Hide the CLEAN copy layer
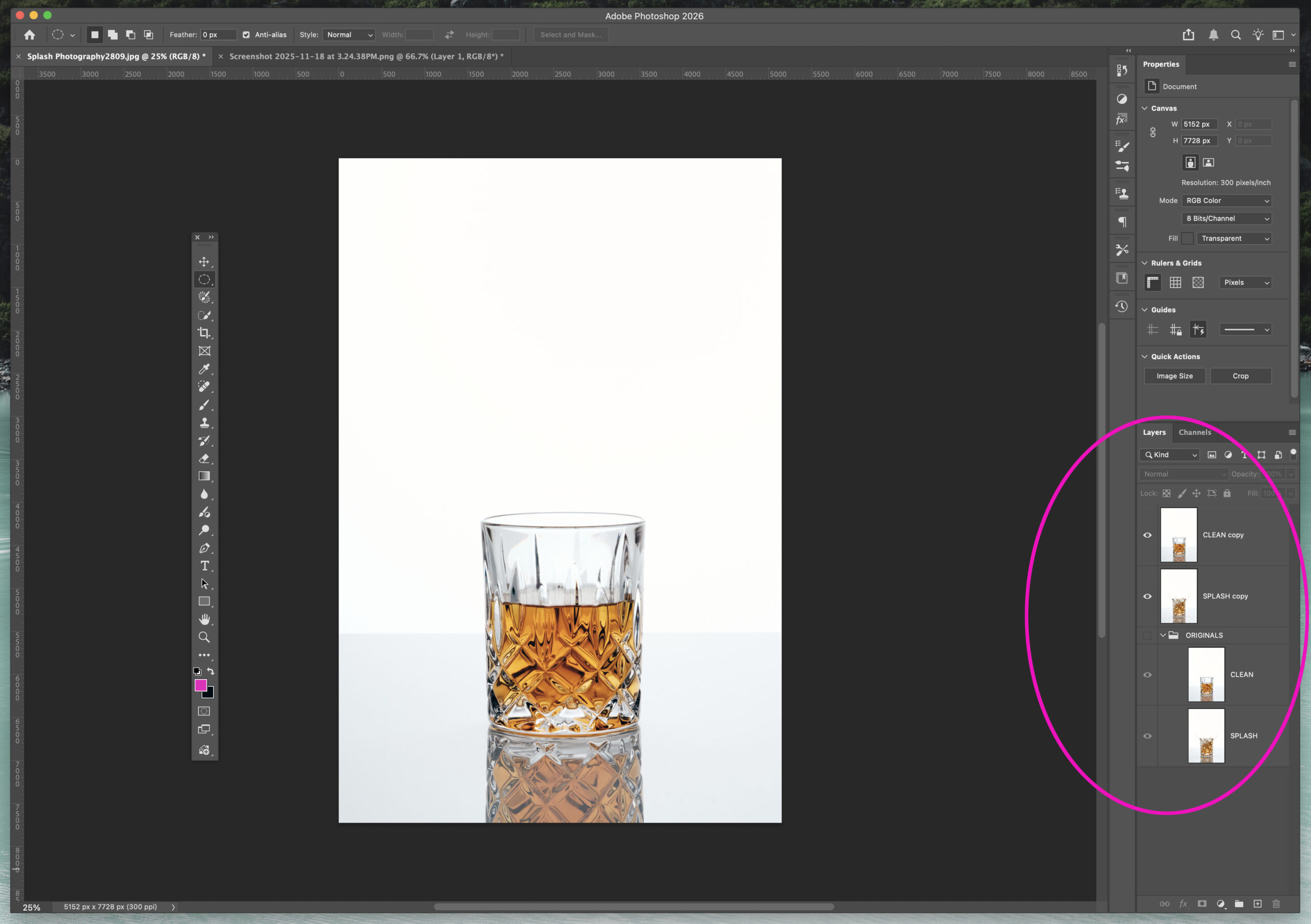The width and height of the screenshot is (1311, 924). tap(1148, 535)
